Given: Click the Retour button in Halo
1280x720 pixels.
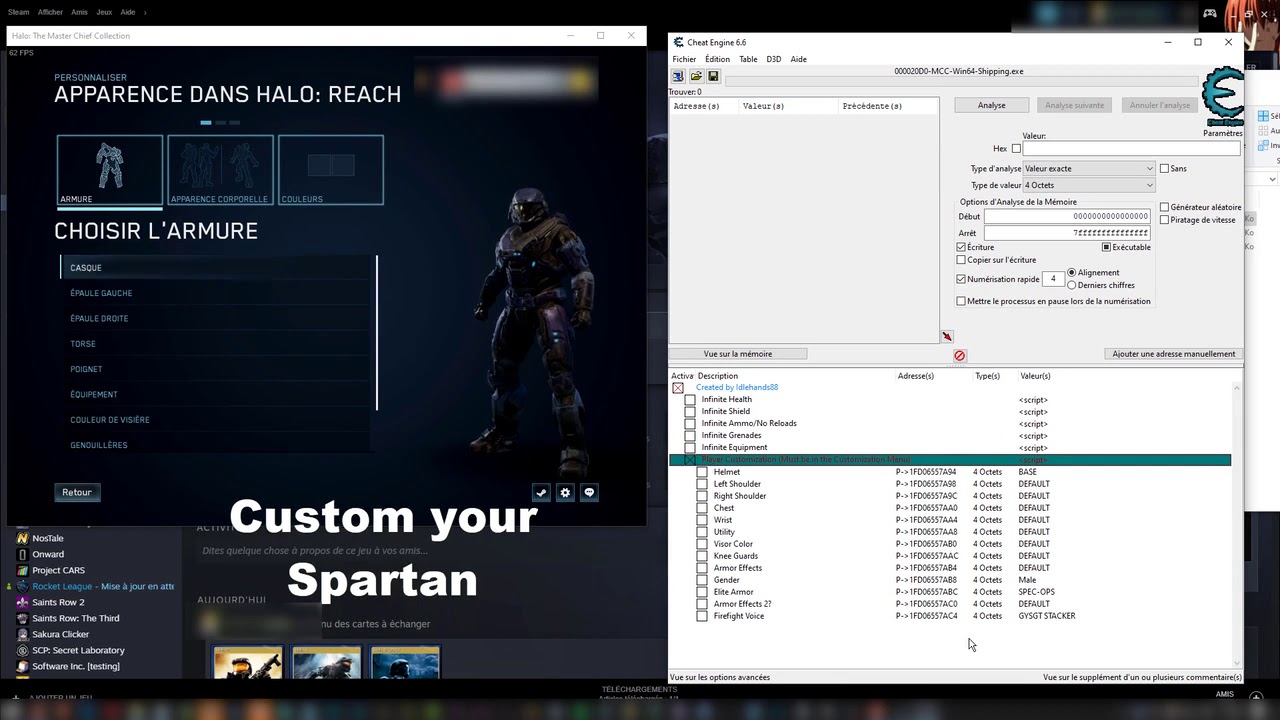Looking at the screenshot, I should [x=77, y=492].
